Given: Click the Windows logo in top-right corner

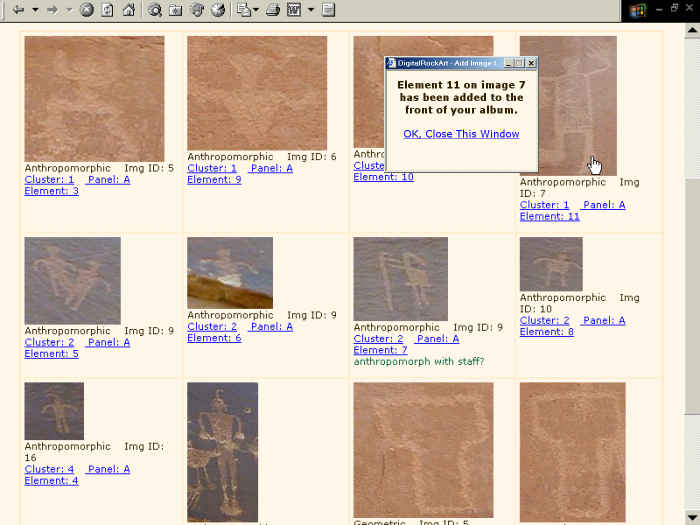Looking at the screenshot, I should click(x=636, y=10).
